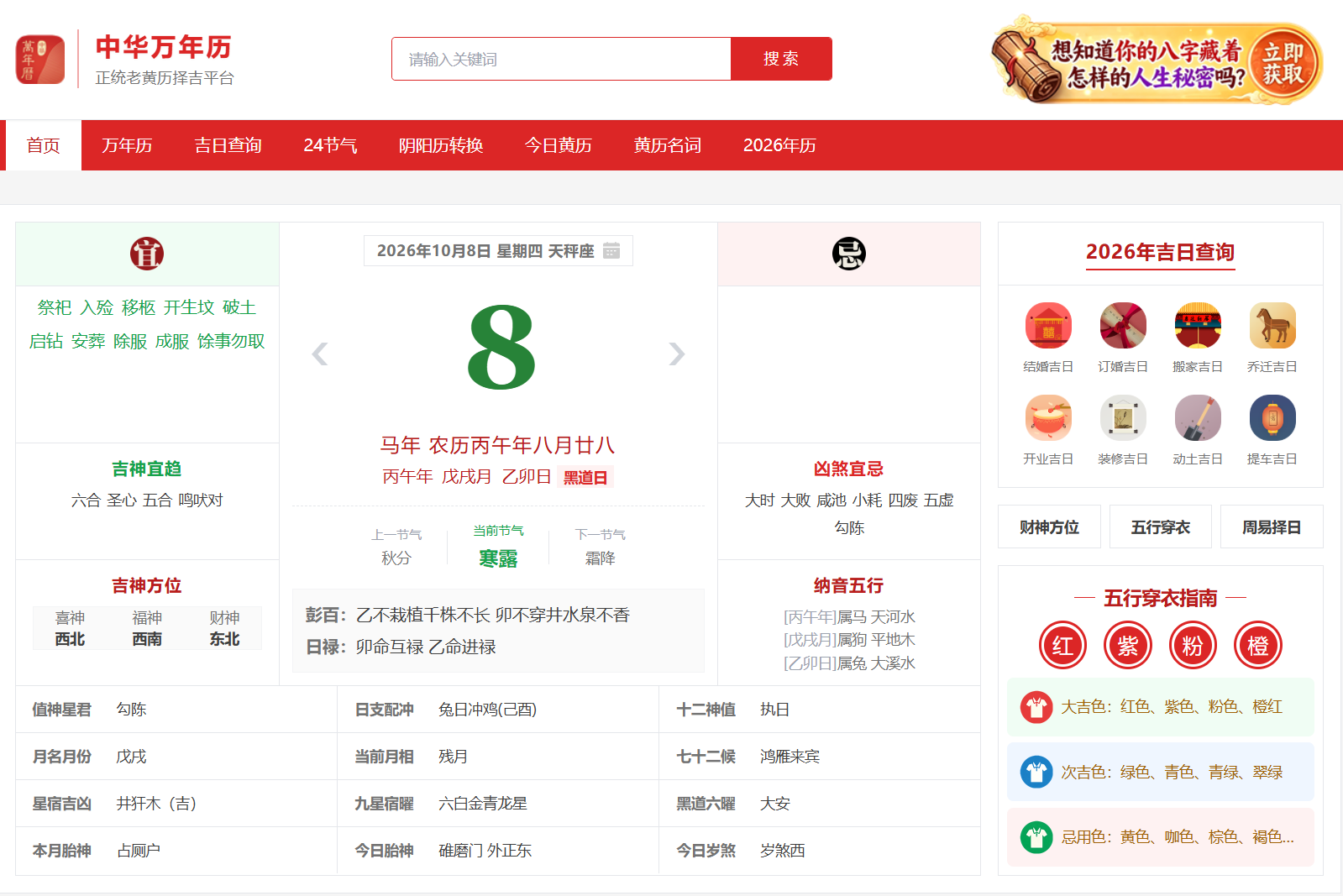
Task: Click the 搜索 button
Action: click(x=781, y=59)
